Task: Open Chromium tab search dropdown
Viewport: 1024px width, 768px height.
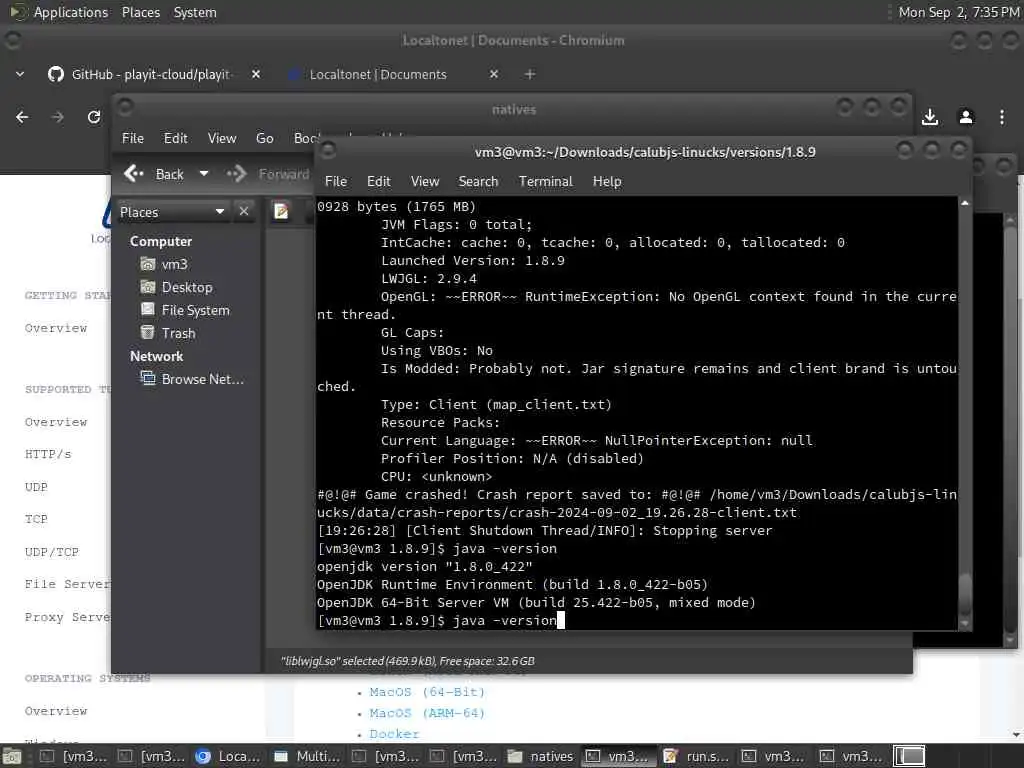Action: point(20,74)
